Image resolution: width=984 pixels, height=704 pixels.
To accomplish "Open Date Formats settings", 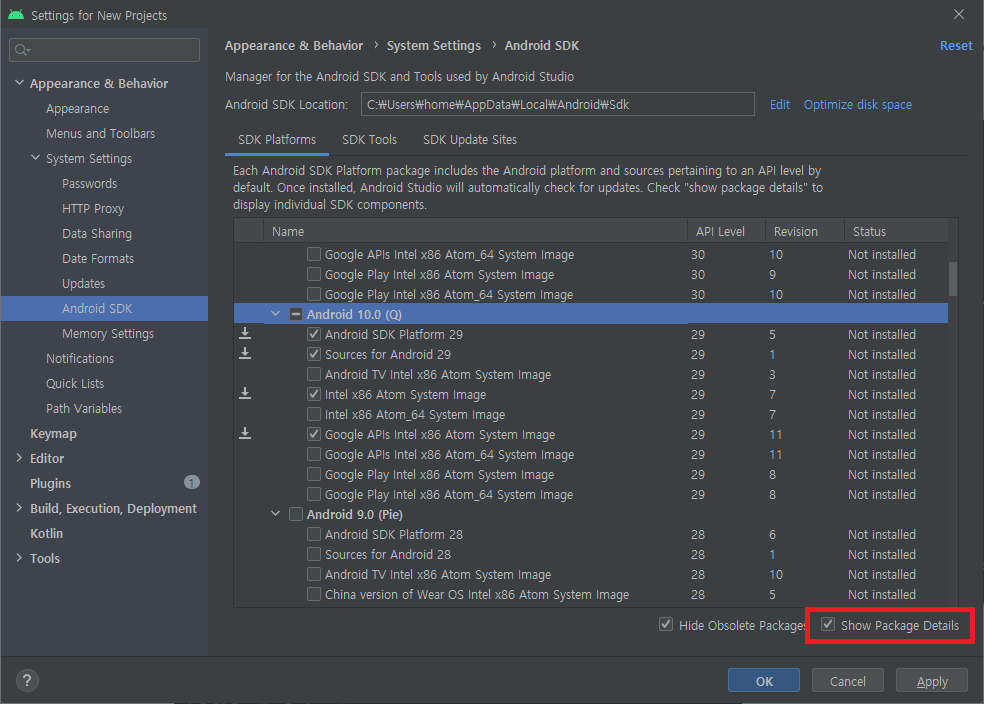I will click(98, 259).
